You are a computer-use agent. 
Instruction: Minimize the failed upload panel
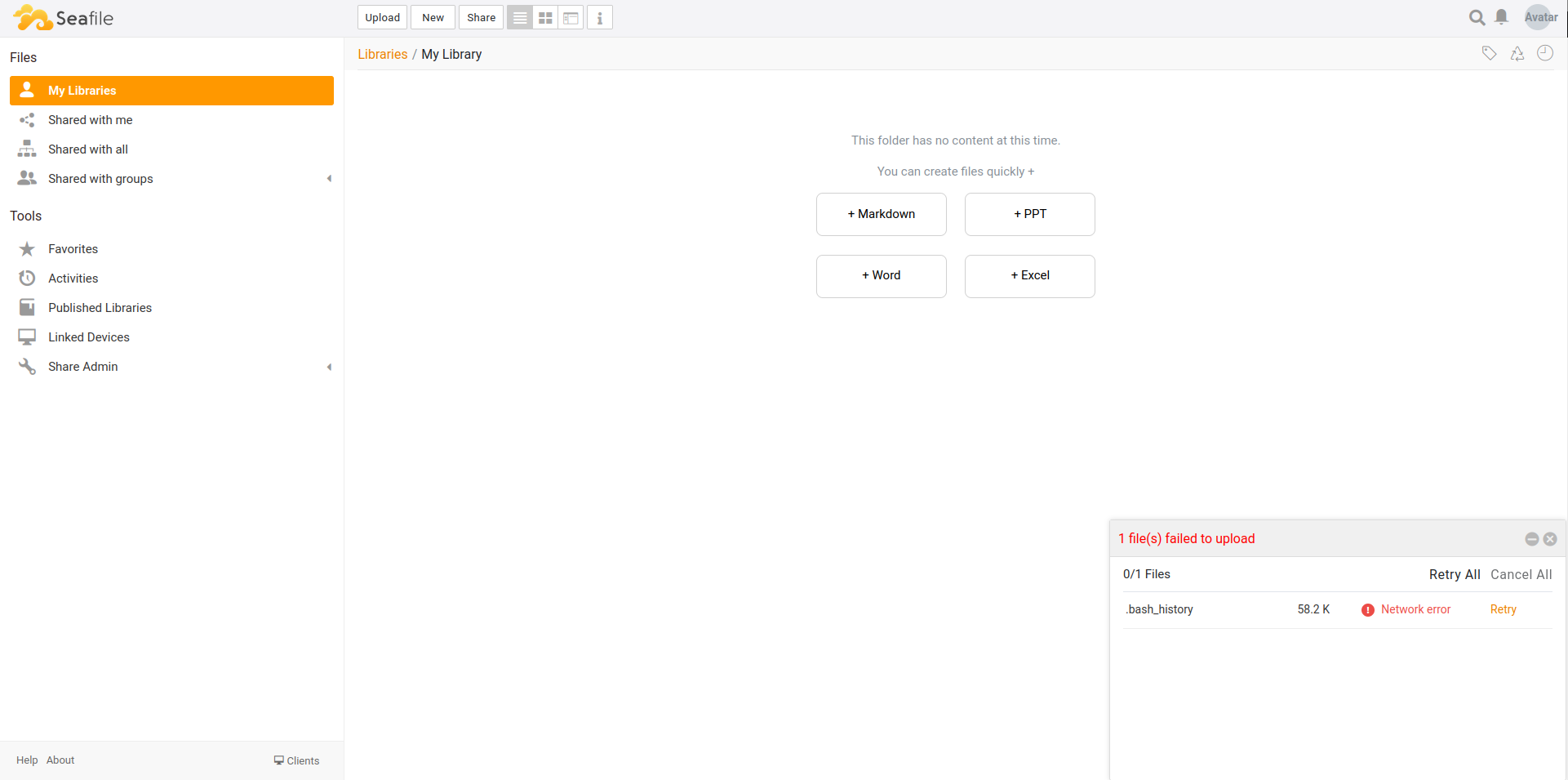click(x=1530, y=539)
